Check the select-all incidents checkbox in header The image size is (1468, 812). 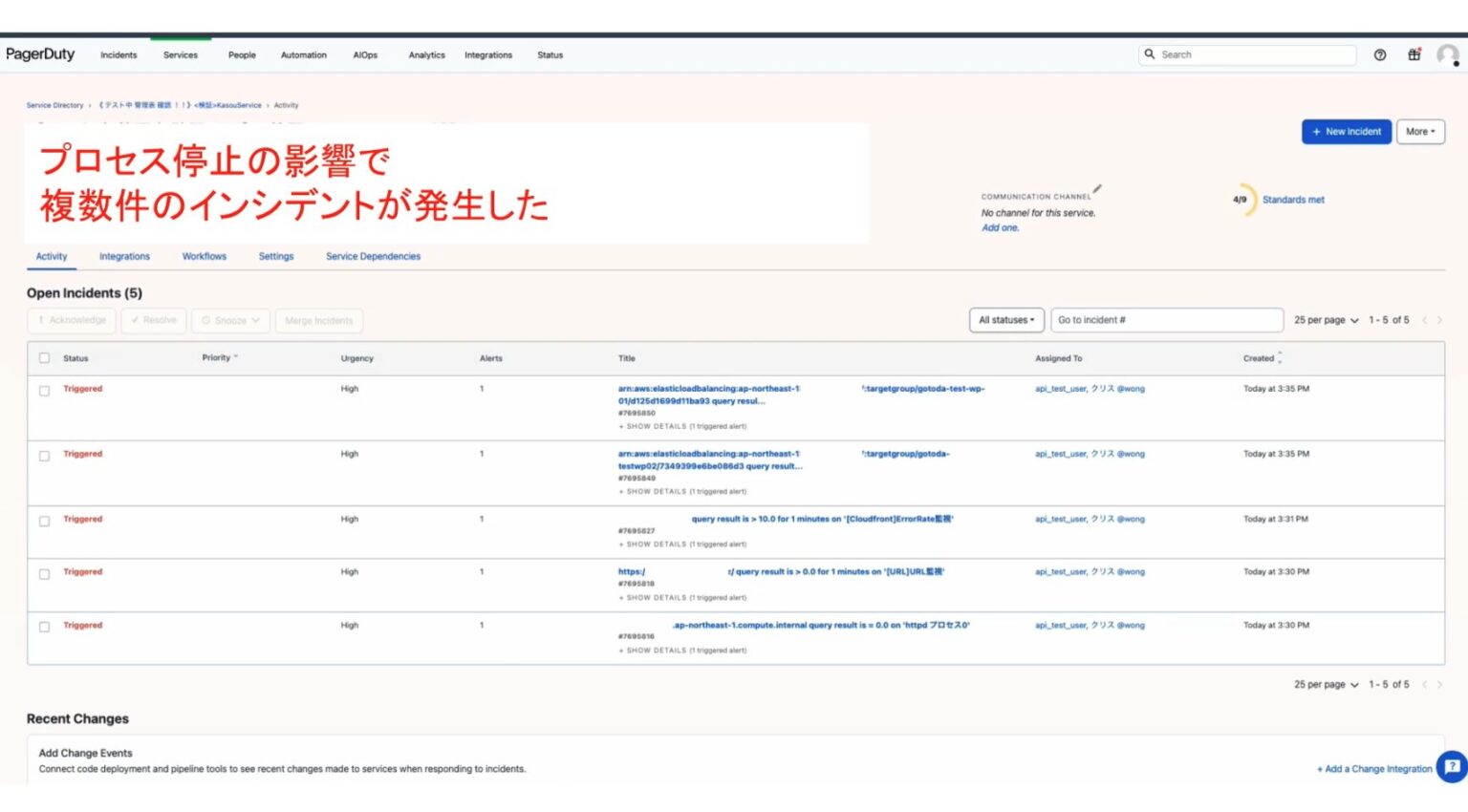(x=43, y=356)
